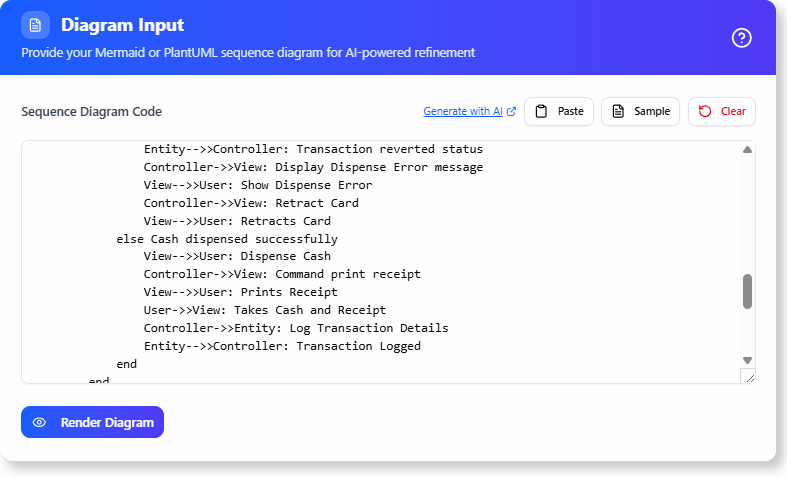Render the diagram
Image resolution: width=787 pixels, height=478 pixels.
[92, 422]
